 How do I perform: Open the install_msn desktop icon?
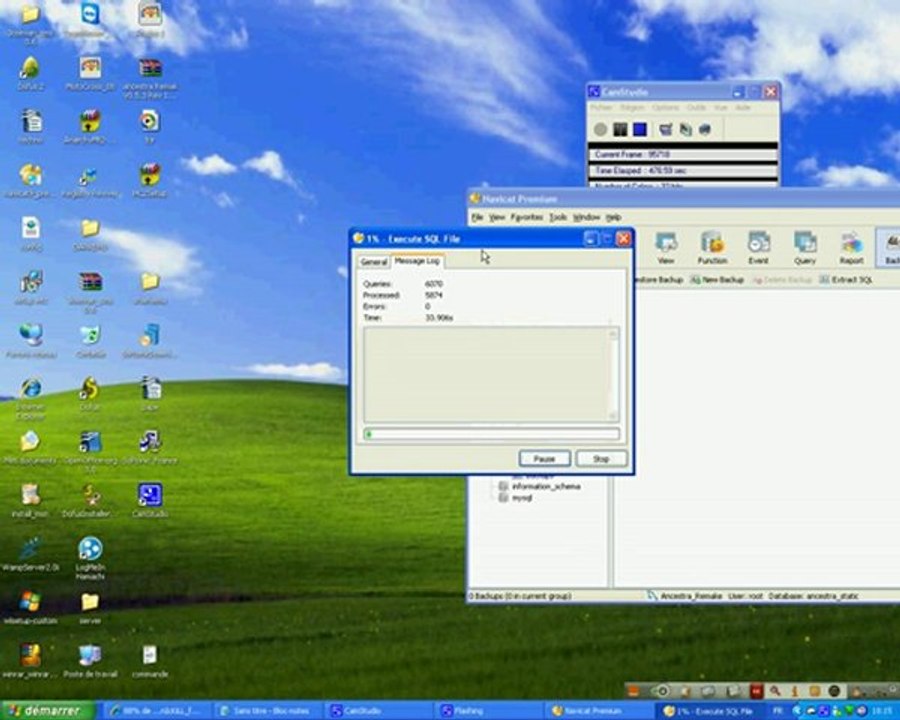point(30,501)
